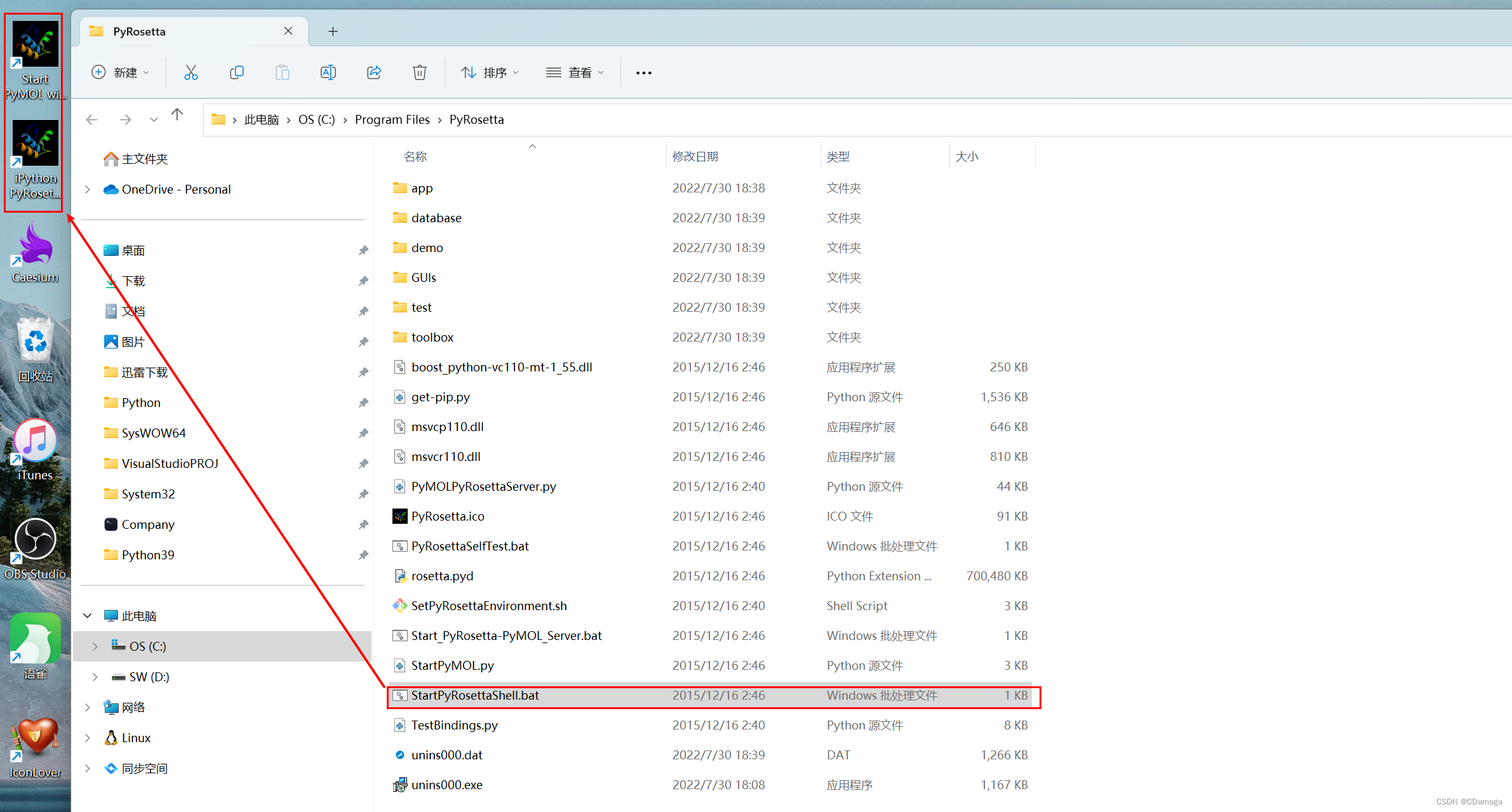Screen dimensions: 1512x812
Task: Toggle pin beside SysWOW64 folder
Action: (x=363, y=434)
